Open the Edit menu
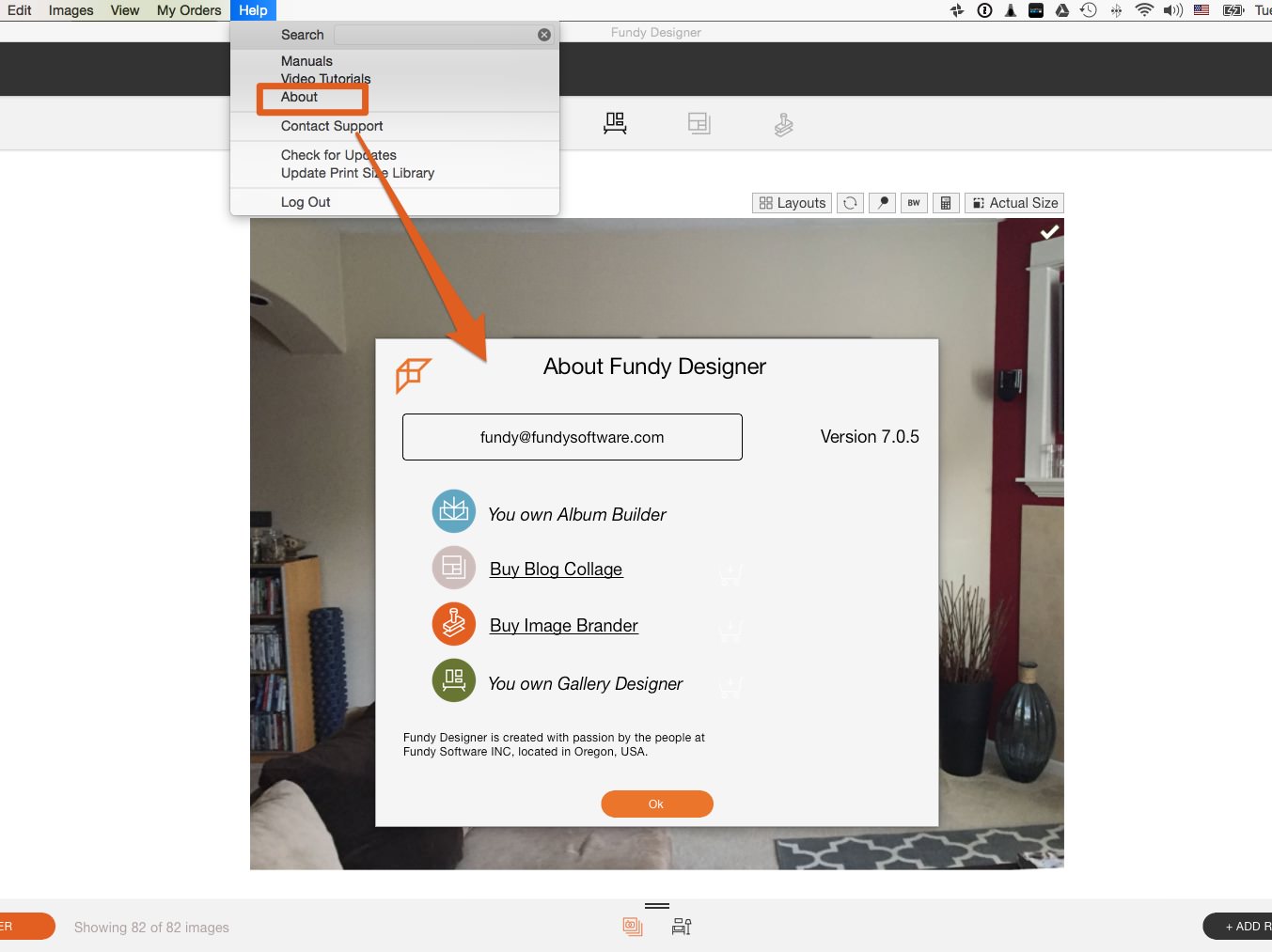The height and width of the screenshot is (952, 1272). click(20, 10)
